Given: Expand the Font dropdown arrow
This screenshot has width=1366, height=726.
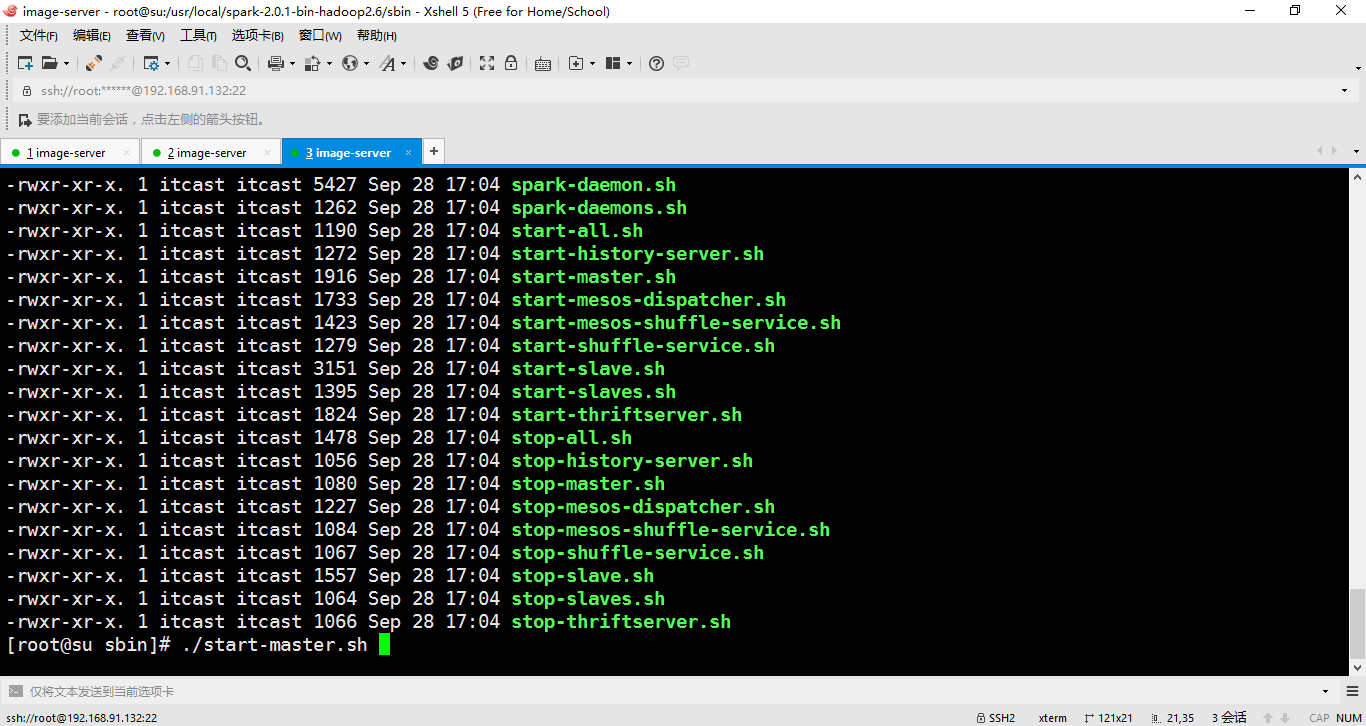Looking at the screenshot, I should 404,63.
